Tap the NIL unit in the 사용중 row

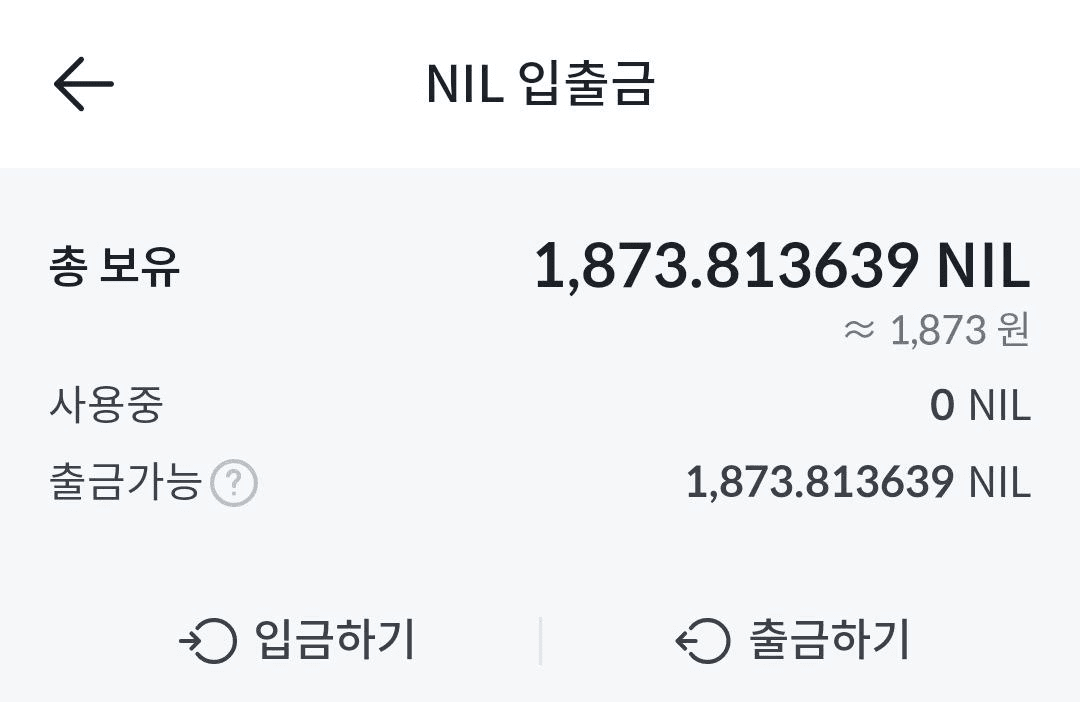999,406
